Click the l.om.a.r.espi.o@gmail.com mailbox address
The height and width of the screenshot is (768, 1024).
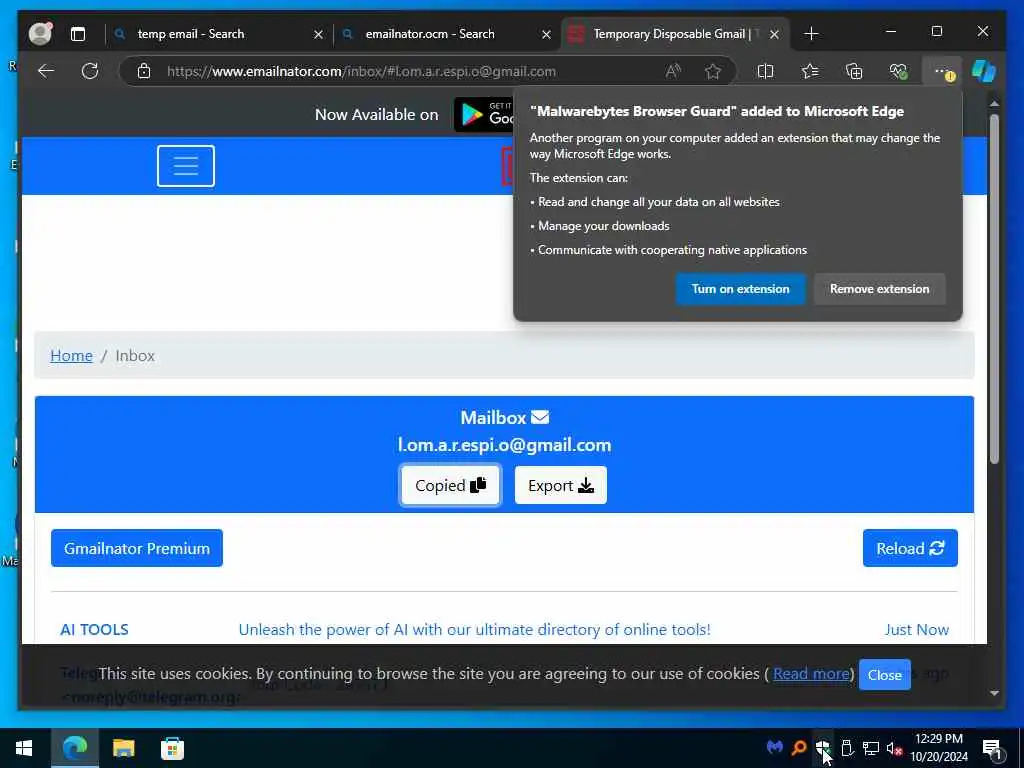(504, 445)
